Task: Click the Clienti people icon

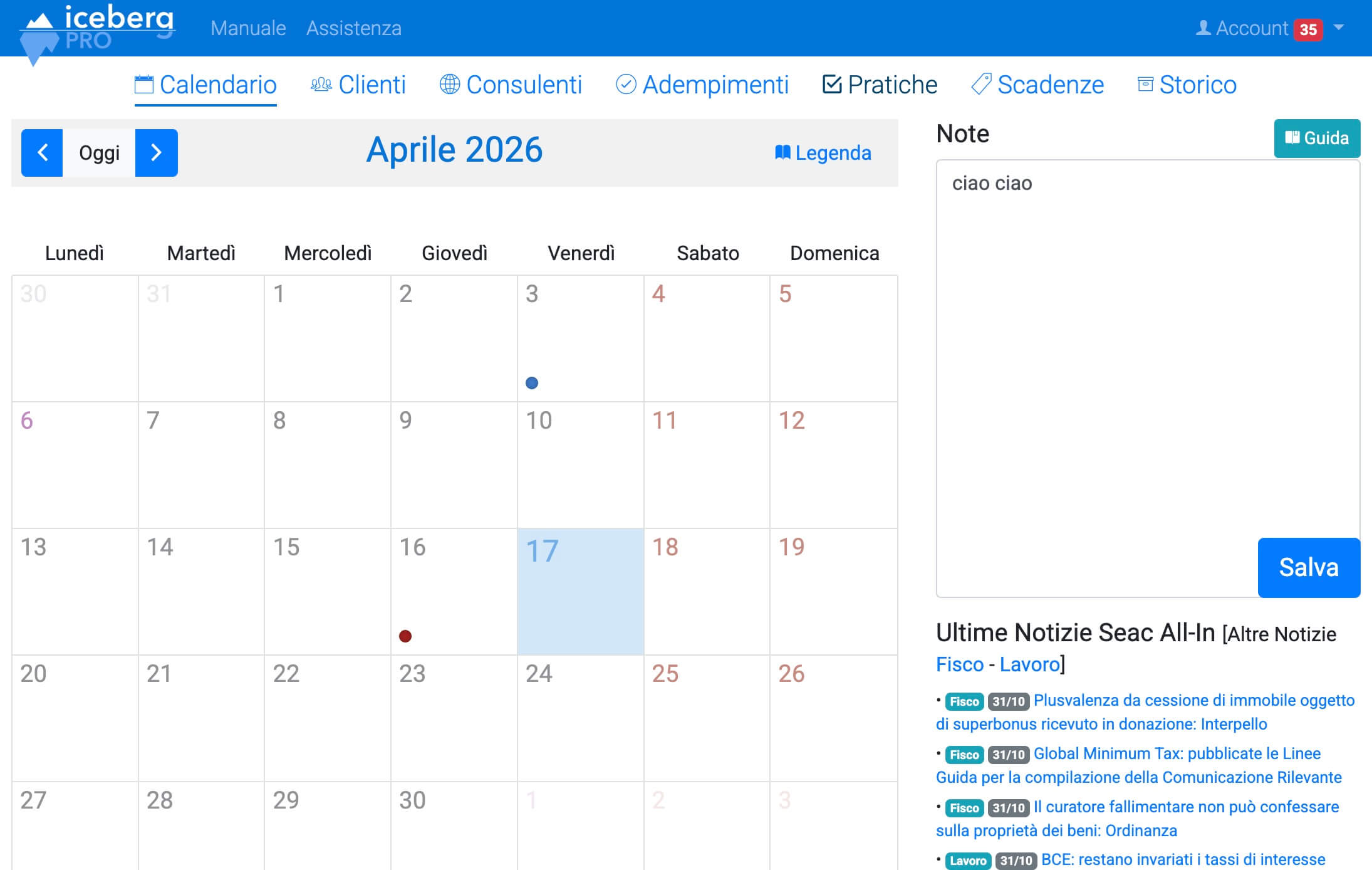Action: pos(321,85)
